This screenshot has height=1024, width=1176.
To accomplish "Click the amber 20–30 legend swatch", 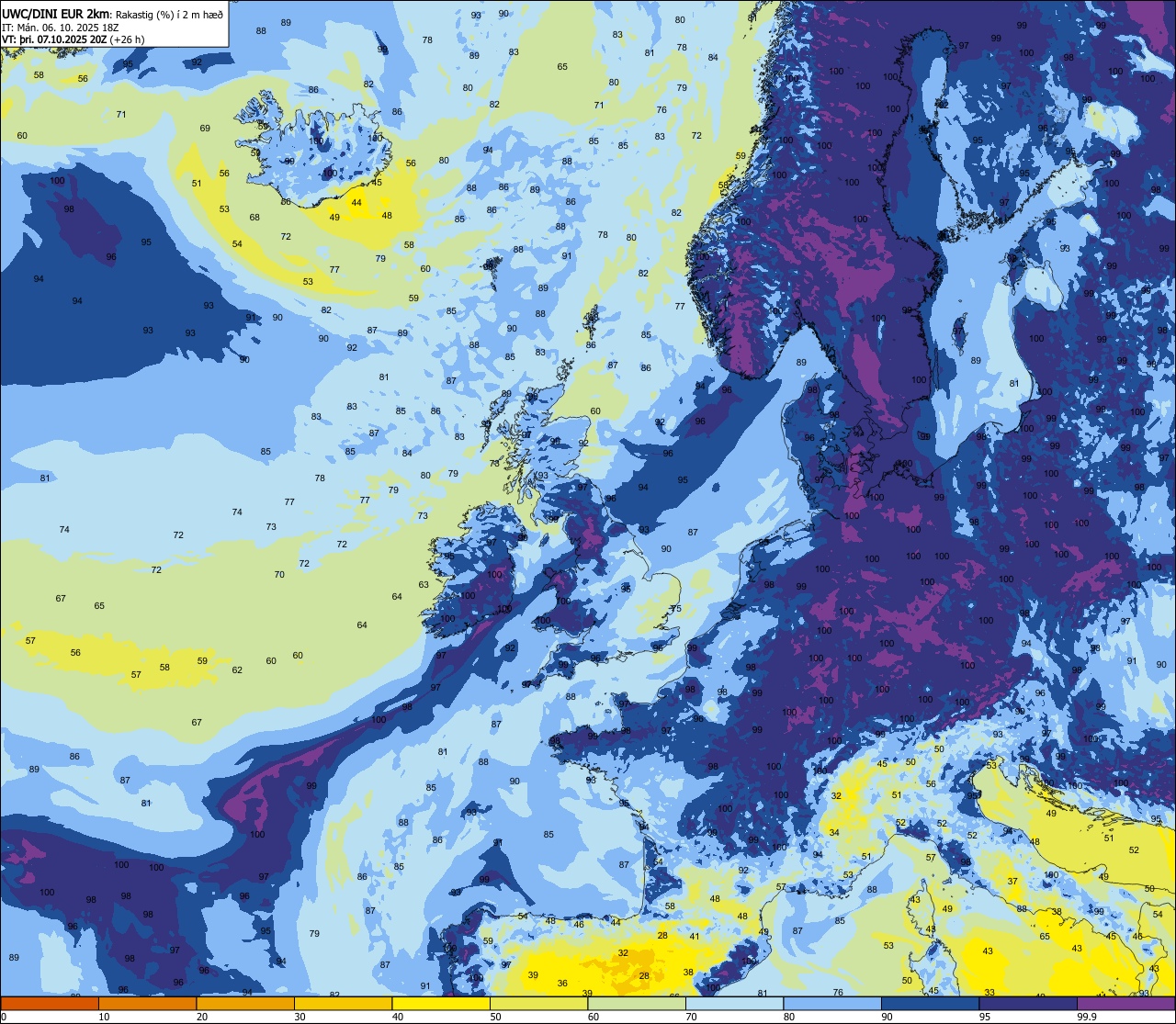I will click(245, 1004).
